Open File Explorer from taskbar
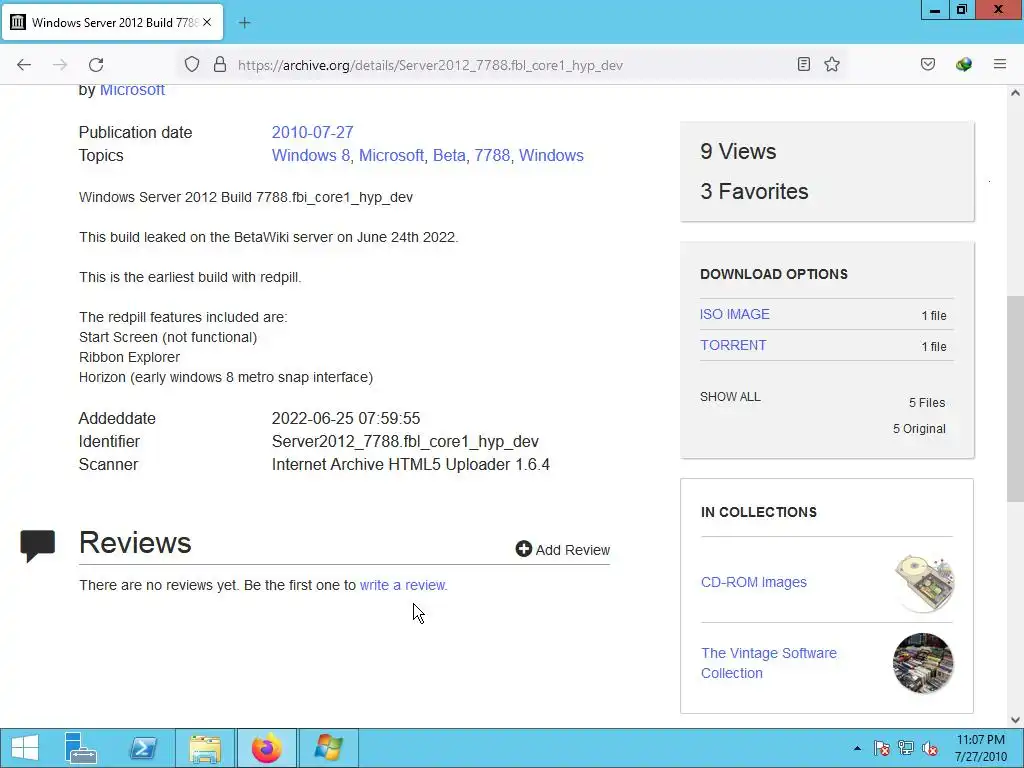The height and width of the screenshot is (768, 1024). pos(205,748)
